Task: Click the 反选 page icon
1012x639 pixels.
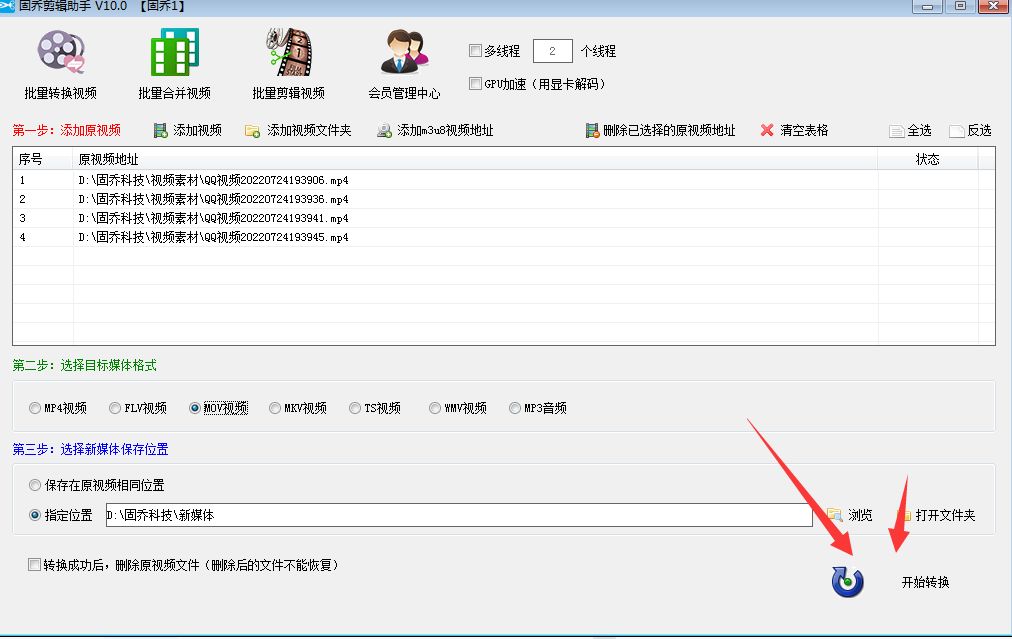Action: pos(956,131)
